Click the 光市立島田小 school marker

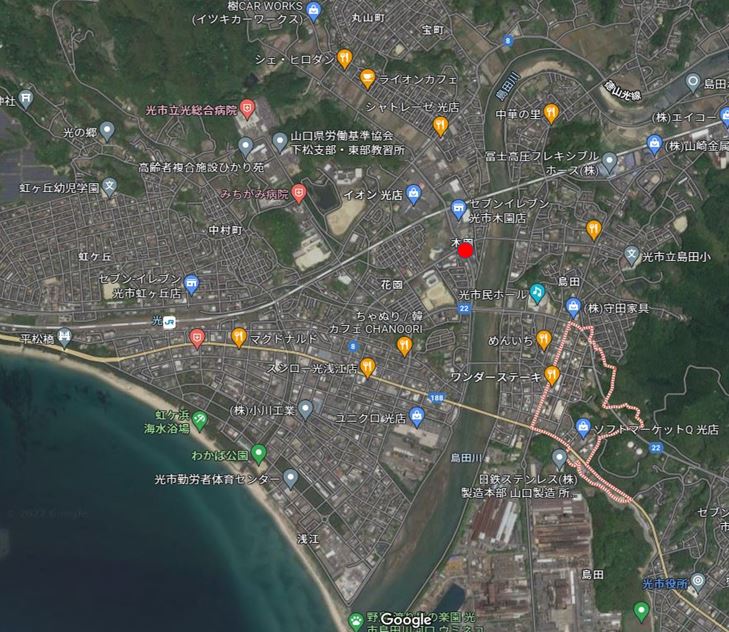(631, 255)
